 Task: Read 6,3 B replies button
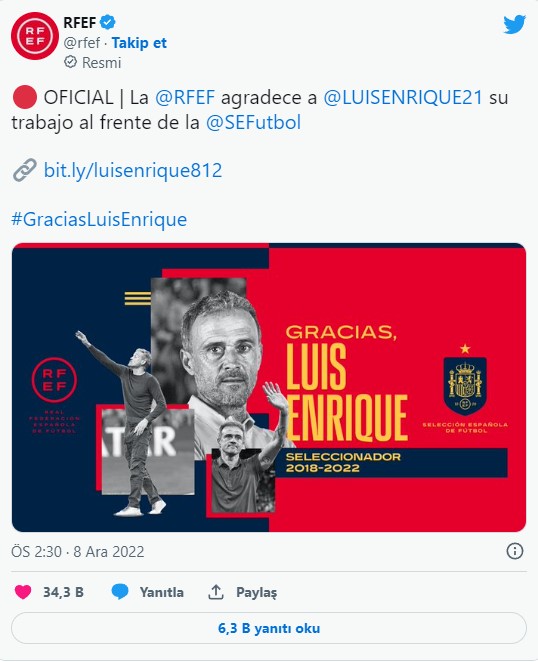[x=269, y=628]
